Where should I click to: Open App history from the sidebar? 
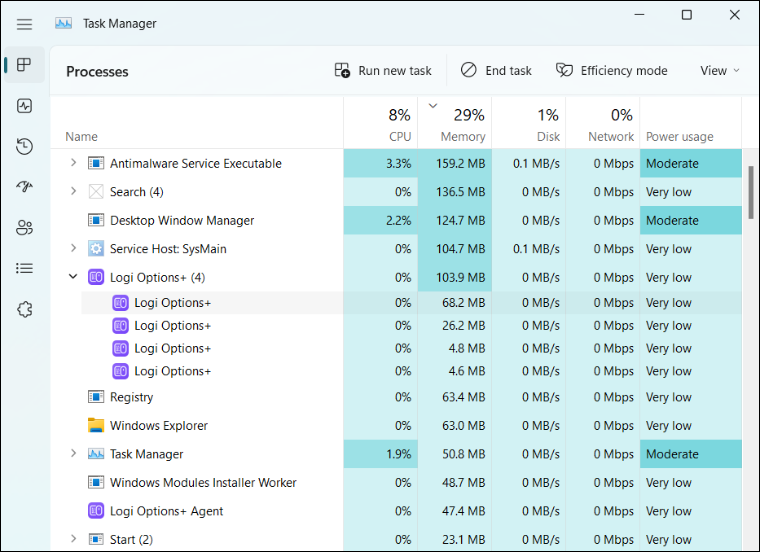point(24,147)
